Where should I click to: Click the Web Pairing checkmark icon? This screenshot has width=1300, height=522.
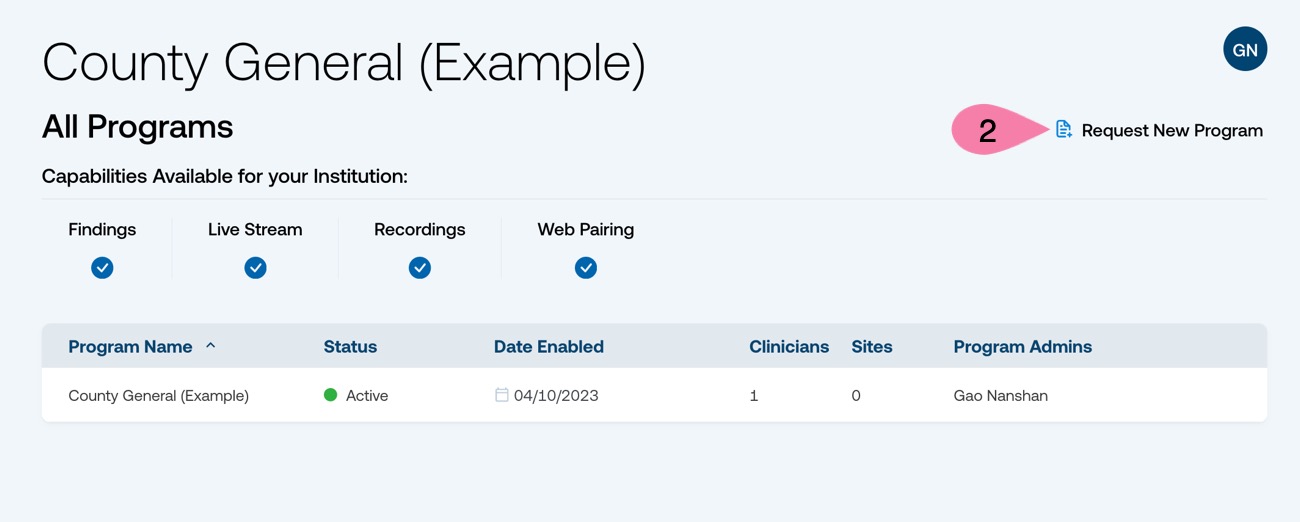(x=586, y=267)
